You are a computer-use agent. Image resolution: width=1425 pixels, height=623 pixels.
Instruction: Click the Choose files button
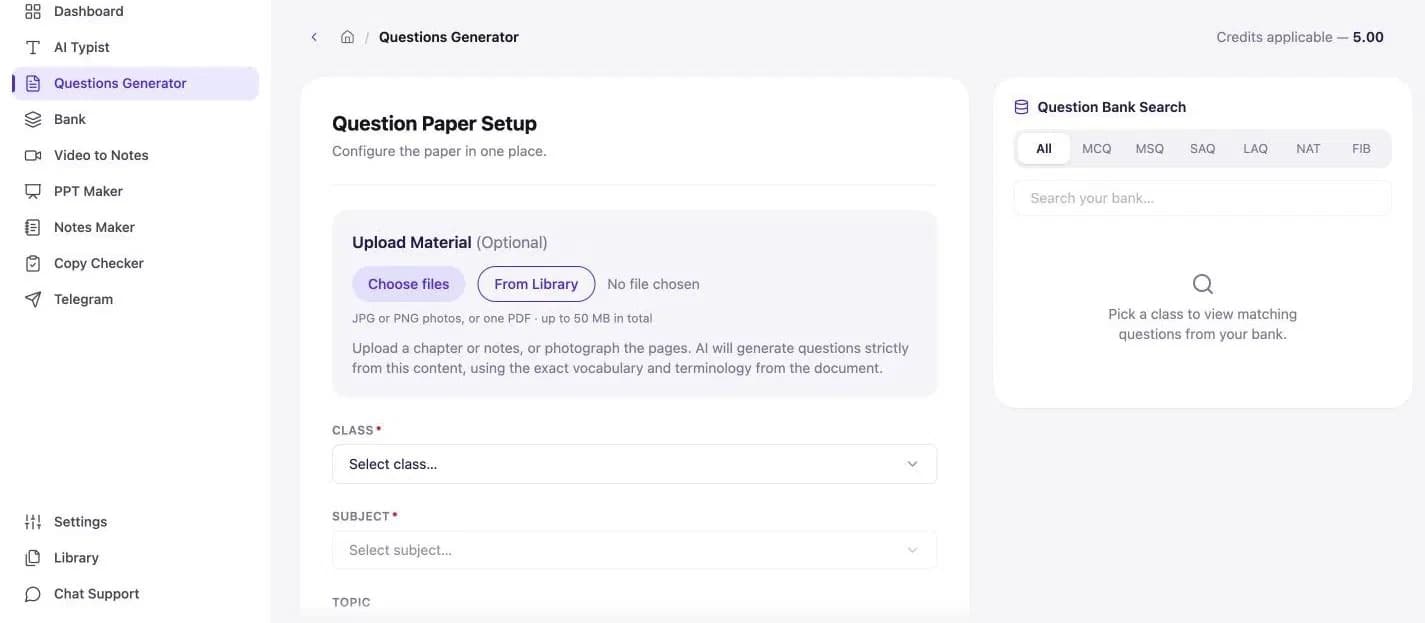(409, 284)
